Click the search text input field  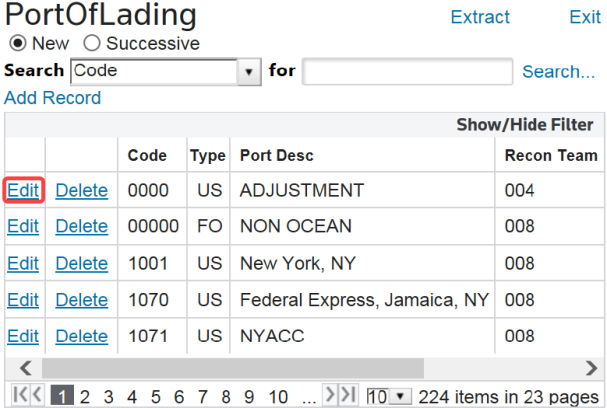click(407, 72)
